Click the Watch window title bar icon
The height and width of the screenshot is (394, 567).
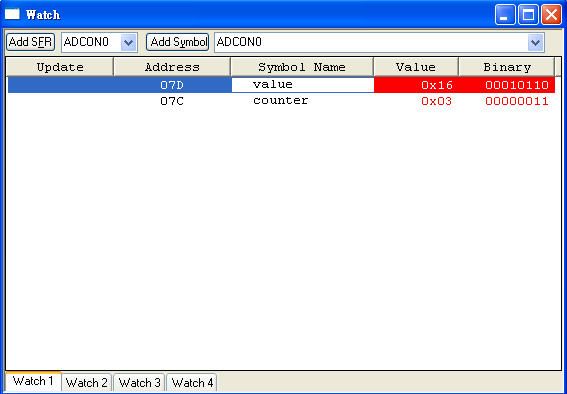[x=12, y=14]
